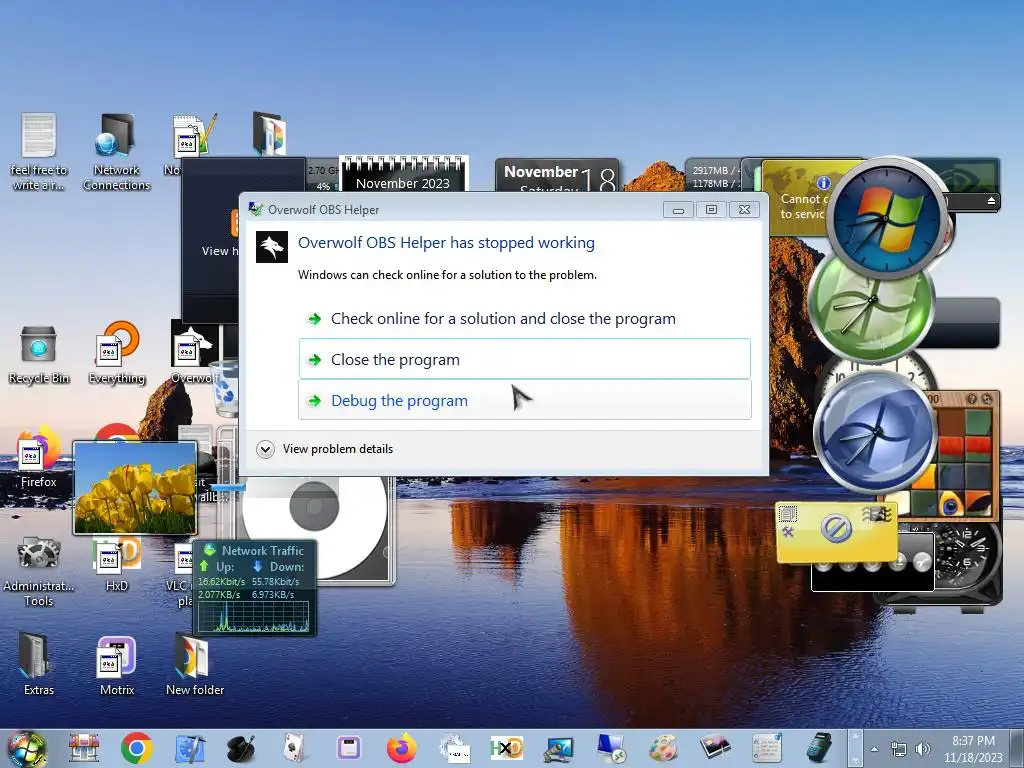Click the tulips slideshow gadget picture

(135, 487)
